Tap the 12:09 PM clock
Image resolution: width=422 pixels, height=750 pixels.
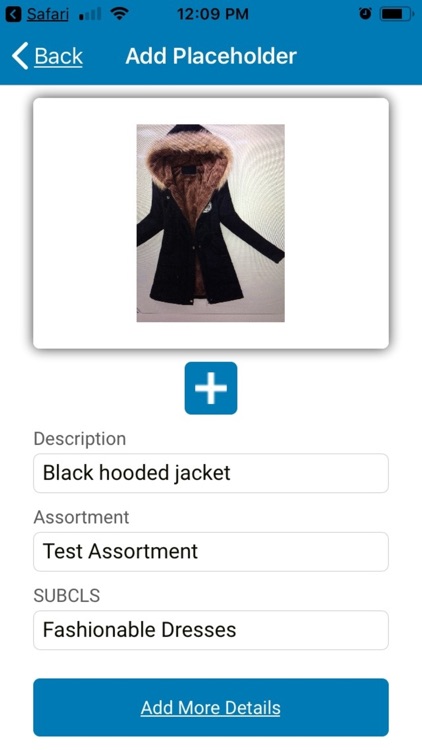pyautogui.click(x=212, y=14)
